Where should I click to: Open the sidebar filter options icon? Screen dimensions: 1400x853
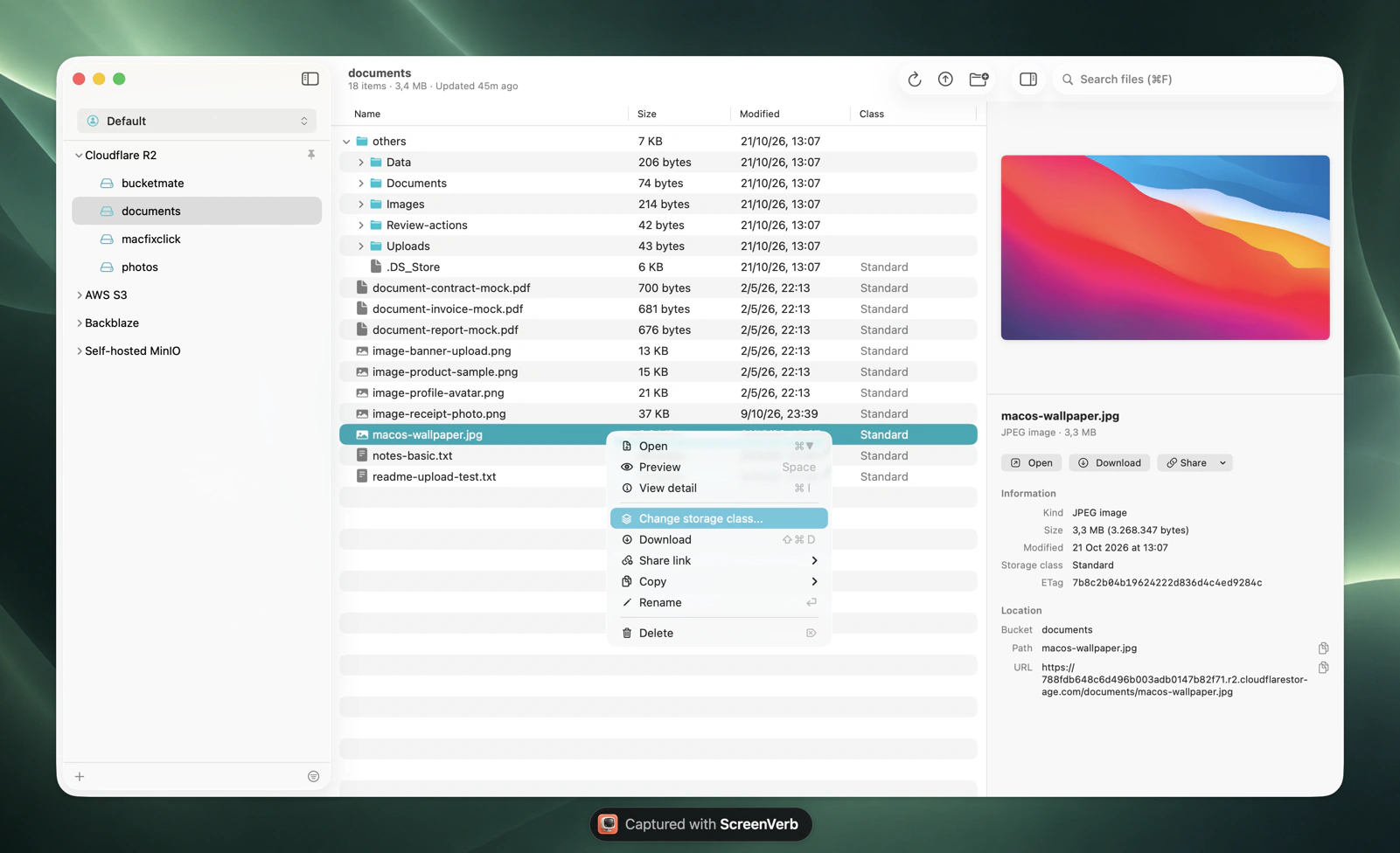tap(313, 776)
